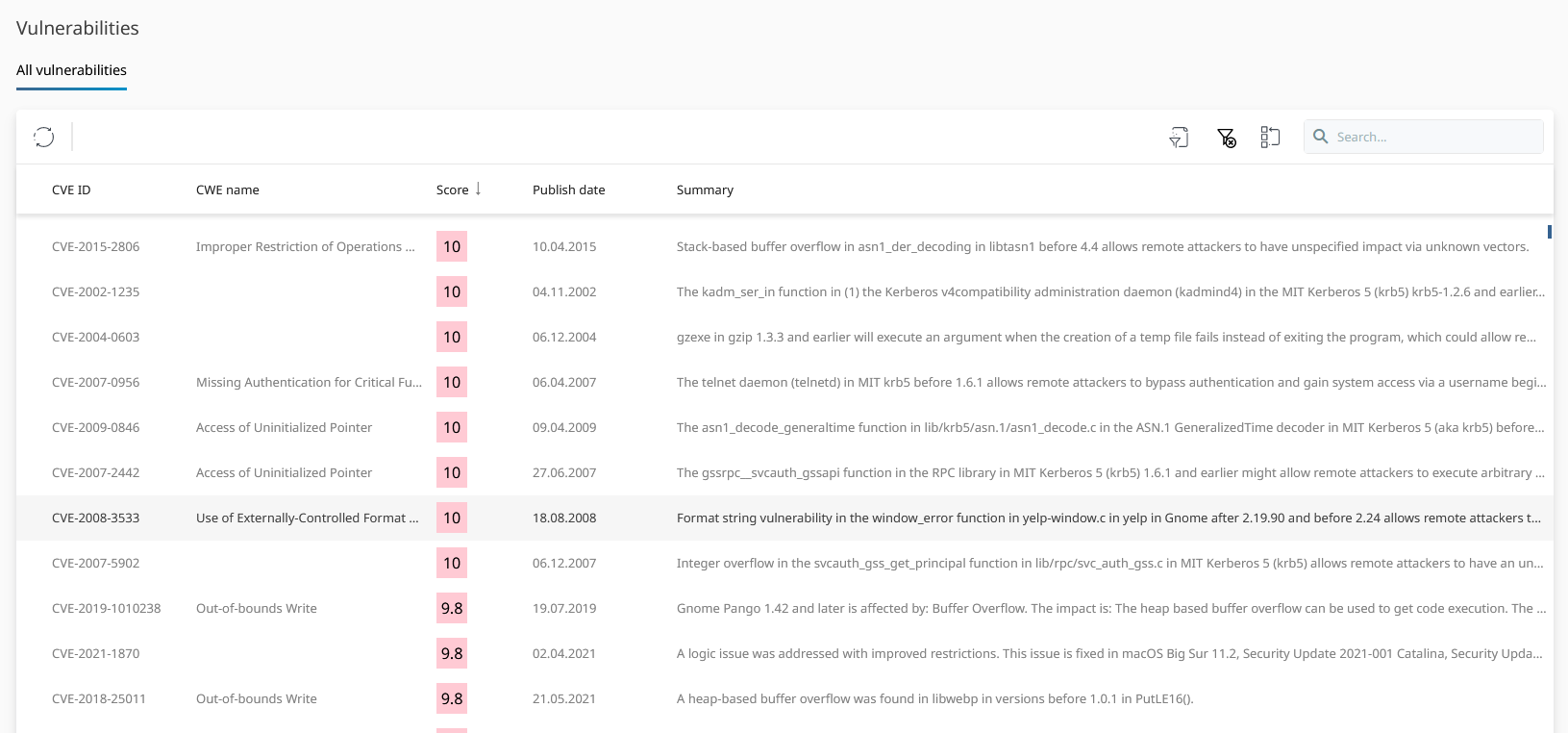Viewport: 1568px width, 733px height.
Task: Click the magnifier icon in search box
Action: (x=1321, y=137)
